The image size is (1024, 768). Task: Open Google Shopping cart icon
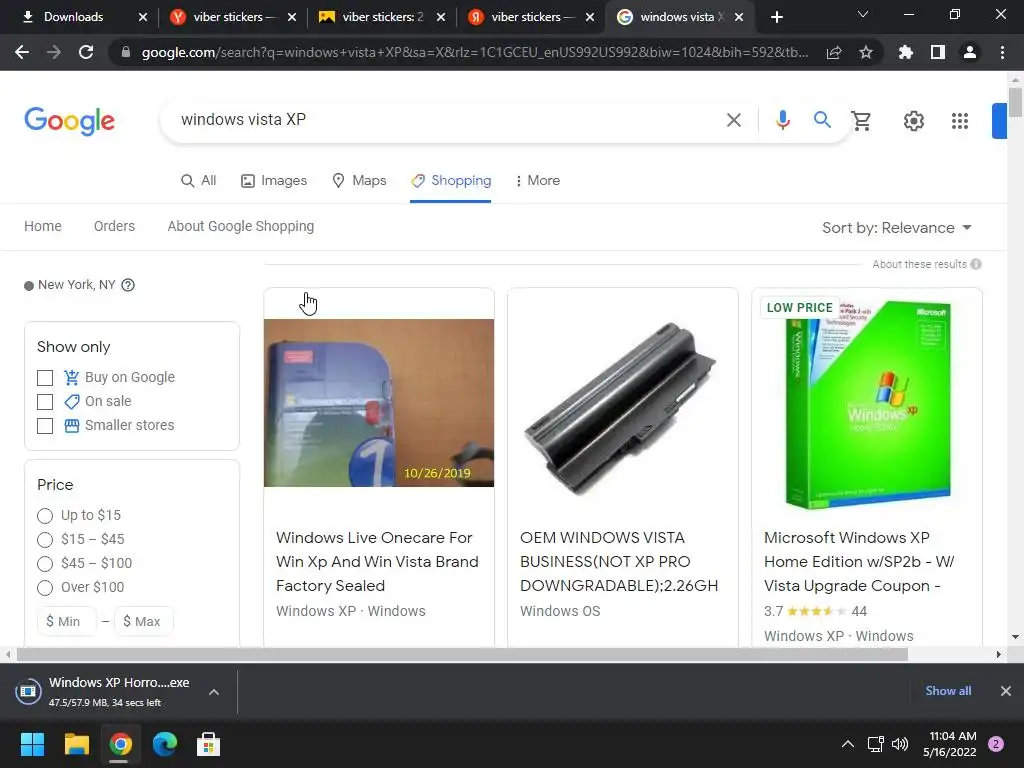tap(861, 121)
